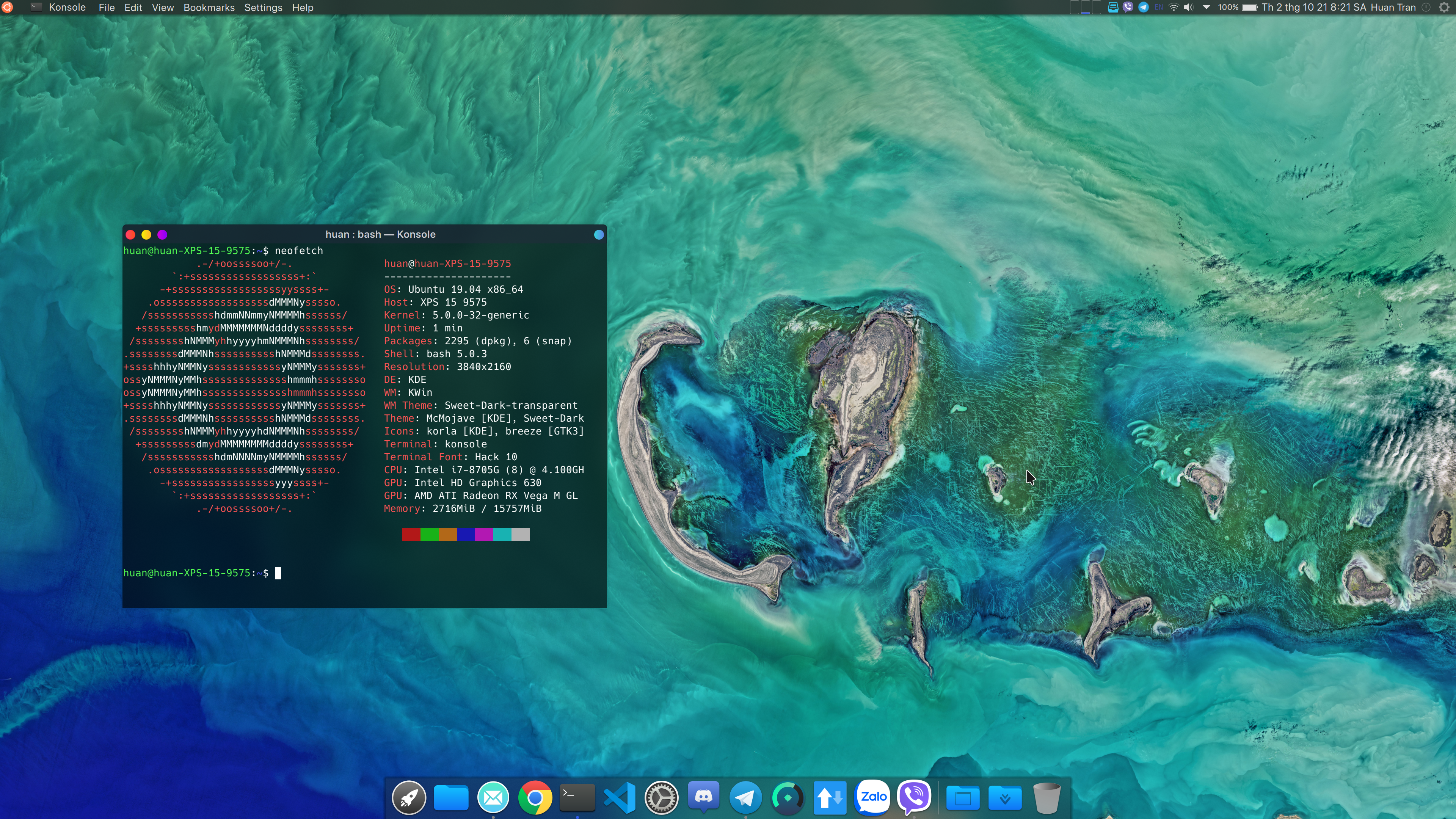The image size is (1456, 819).
Task: Switch to the first virtual desktop pager
Action: 1075,7
